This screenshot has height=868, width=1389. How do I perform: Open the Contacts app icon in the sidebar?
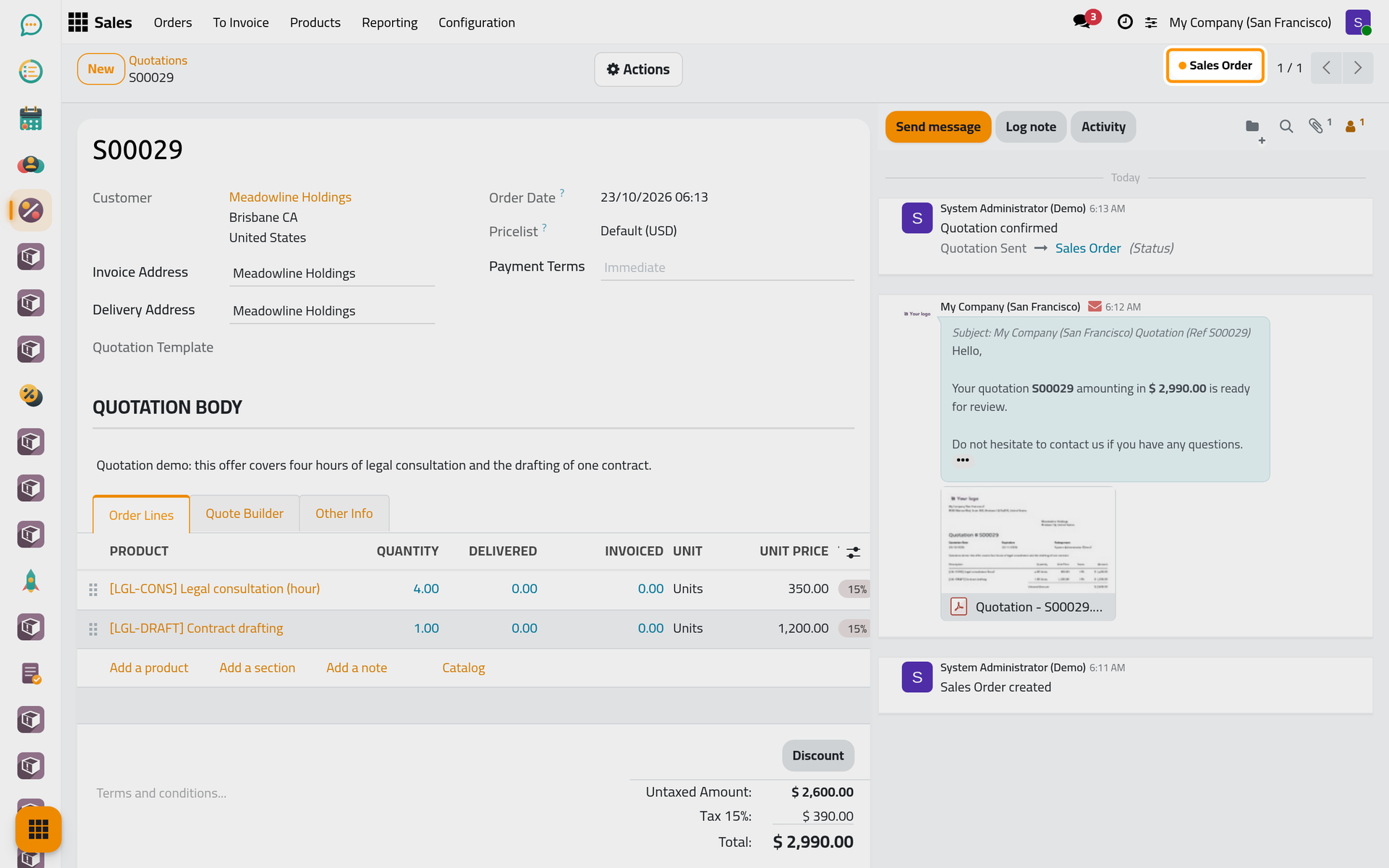30,164
